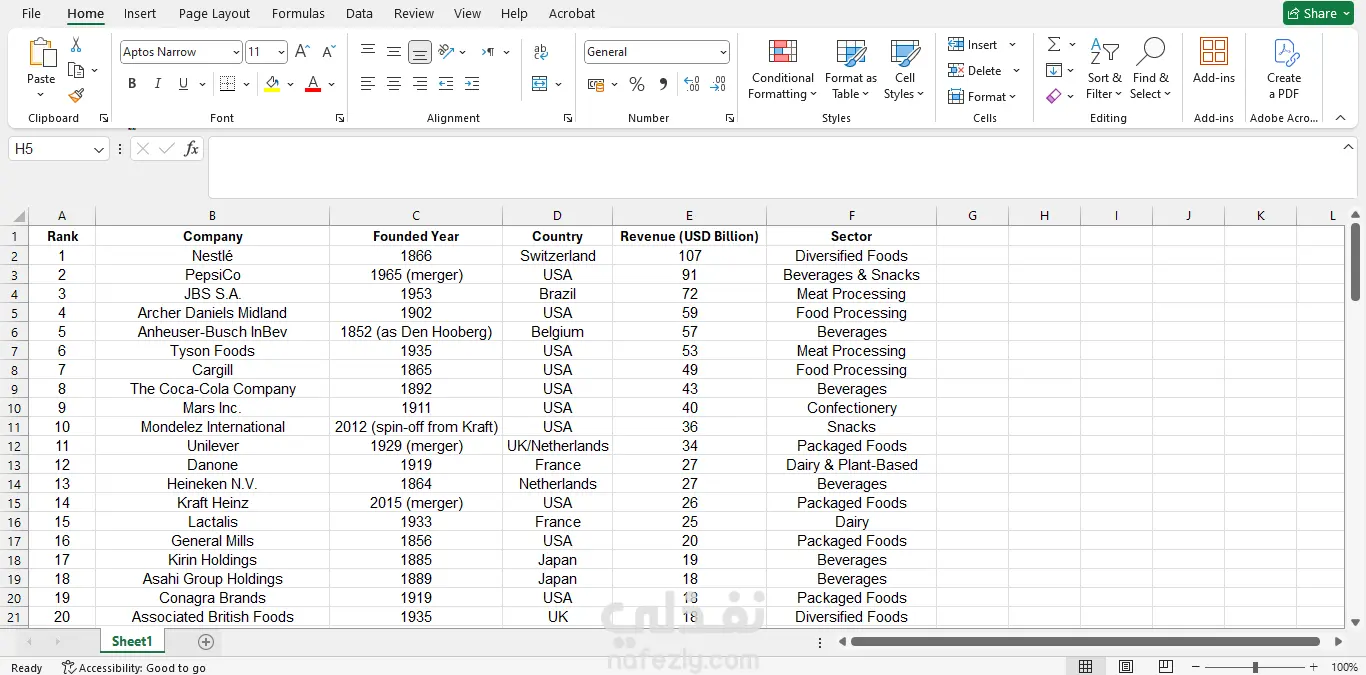This screenshot has width=1366, height=675.
Task: Switch to Page Break Preview icon
Action: [1166, 667]
